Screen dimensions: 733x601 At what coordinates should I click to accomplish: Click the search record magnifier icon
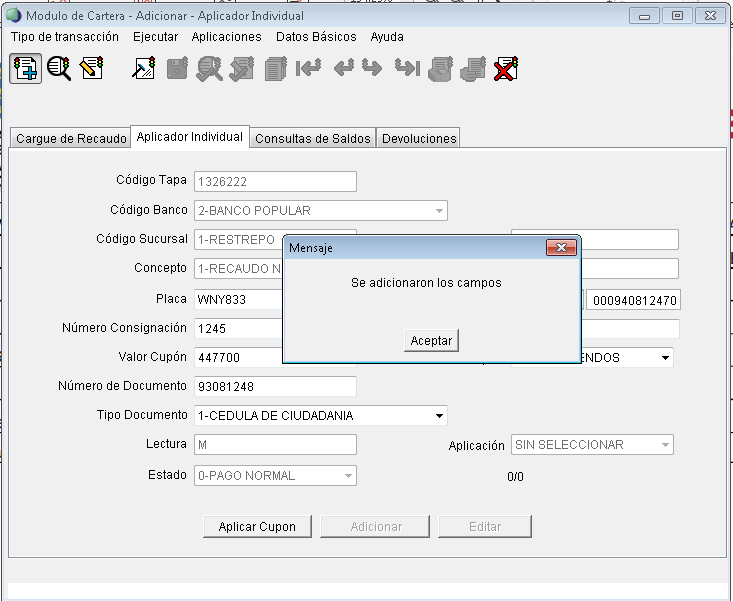point(59,68)
